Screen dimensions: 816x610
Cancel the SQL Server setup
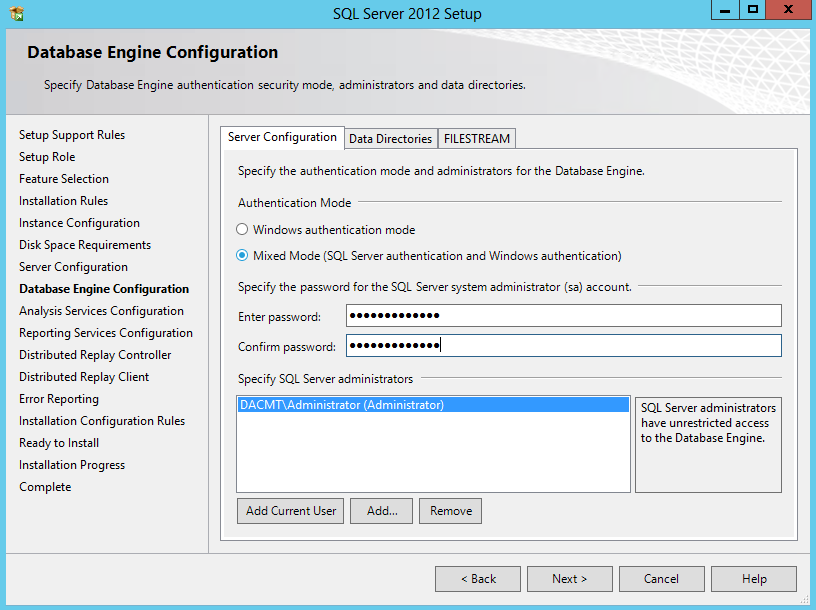coord(661,579)
